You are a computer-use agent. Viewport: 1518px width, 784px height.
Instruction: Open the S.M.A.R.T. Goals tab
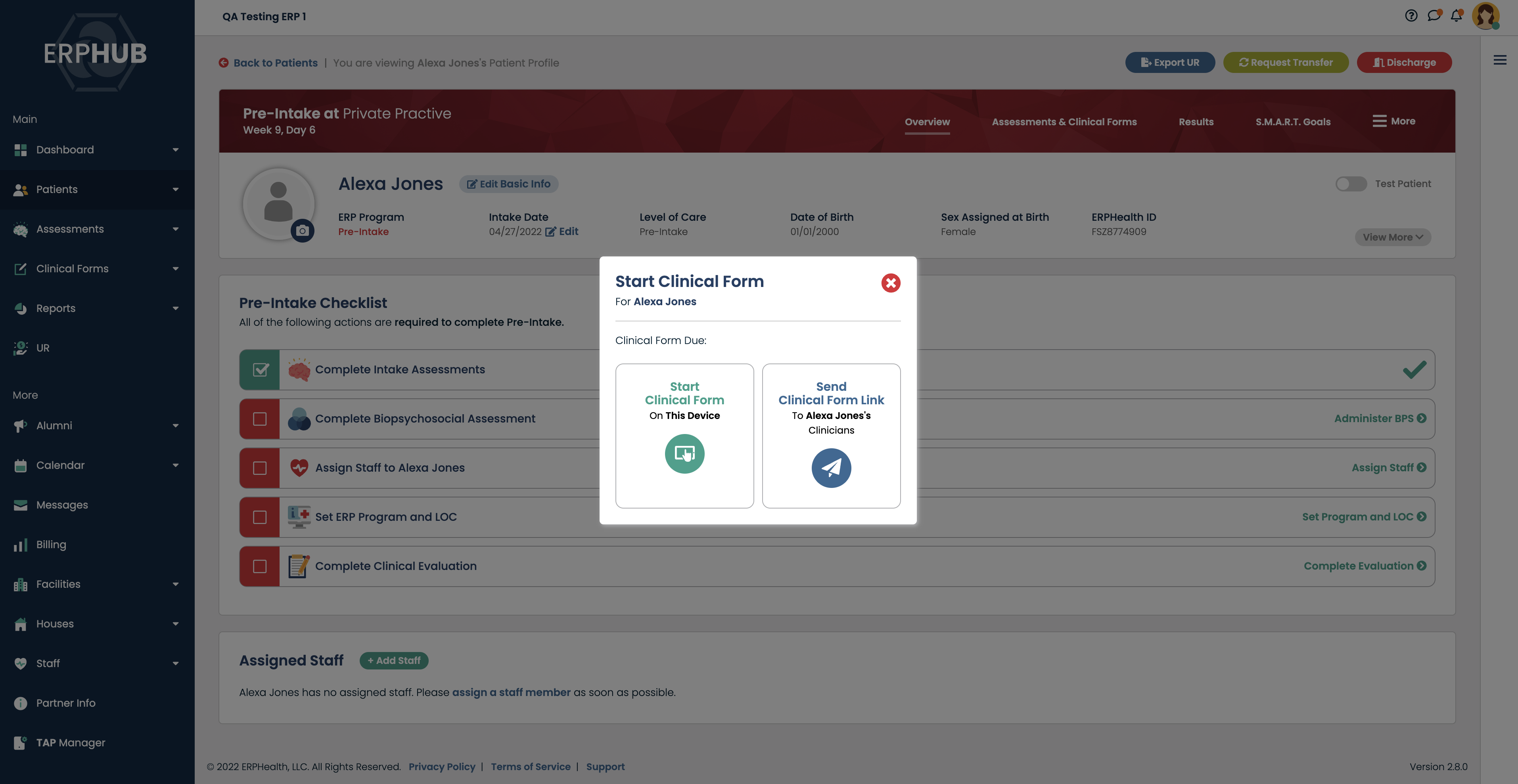1292,122
